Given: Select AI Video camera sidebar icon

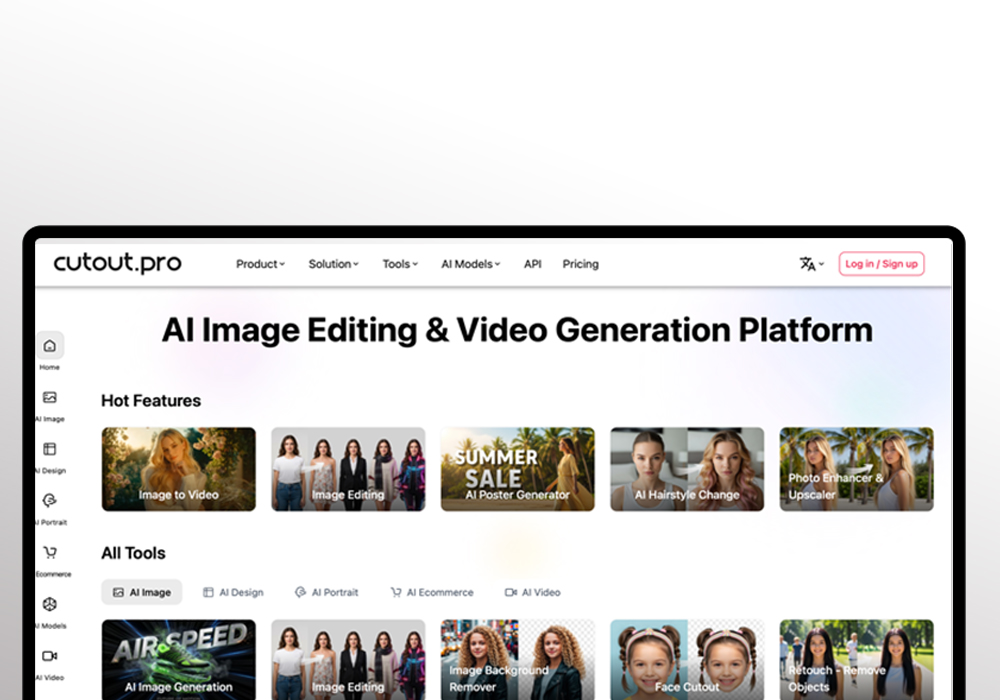Looking at the screenshot, I should coord(50,656).
